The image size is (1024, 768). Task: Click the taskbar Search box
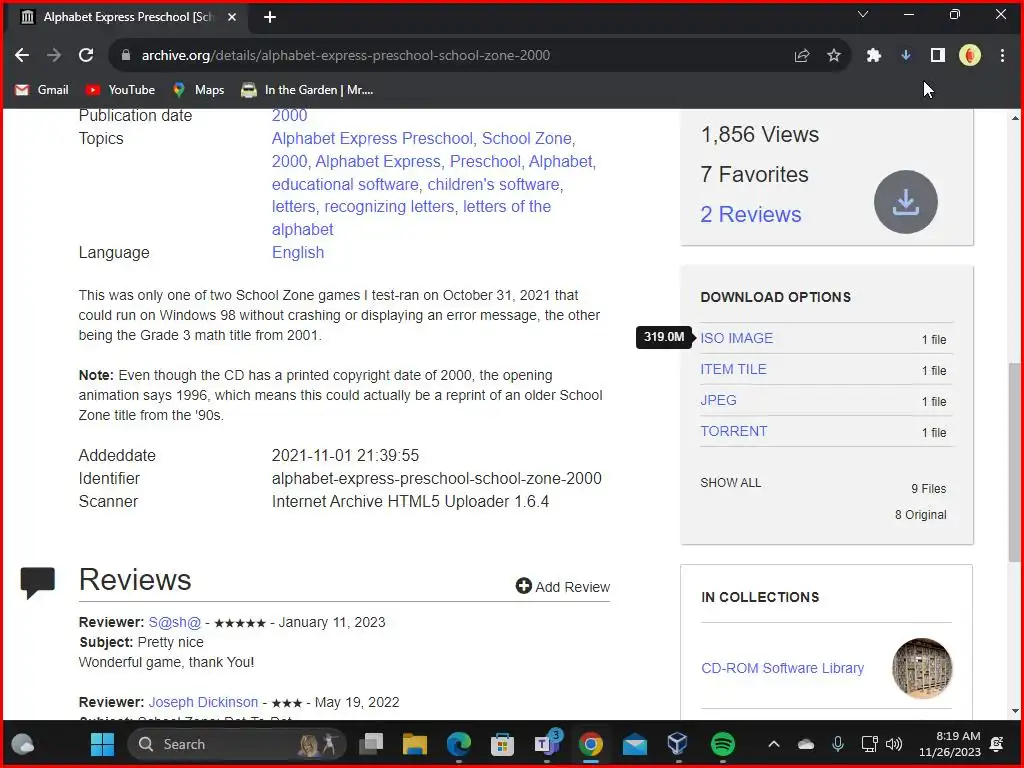pos(236,744)
